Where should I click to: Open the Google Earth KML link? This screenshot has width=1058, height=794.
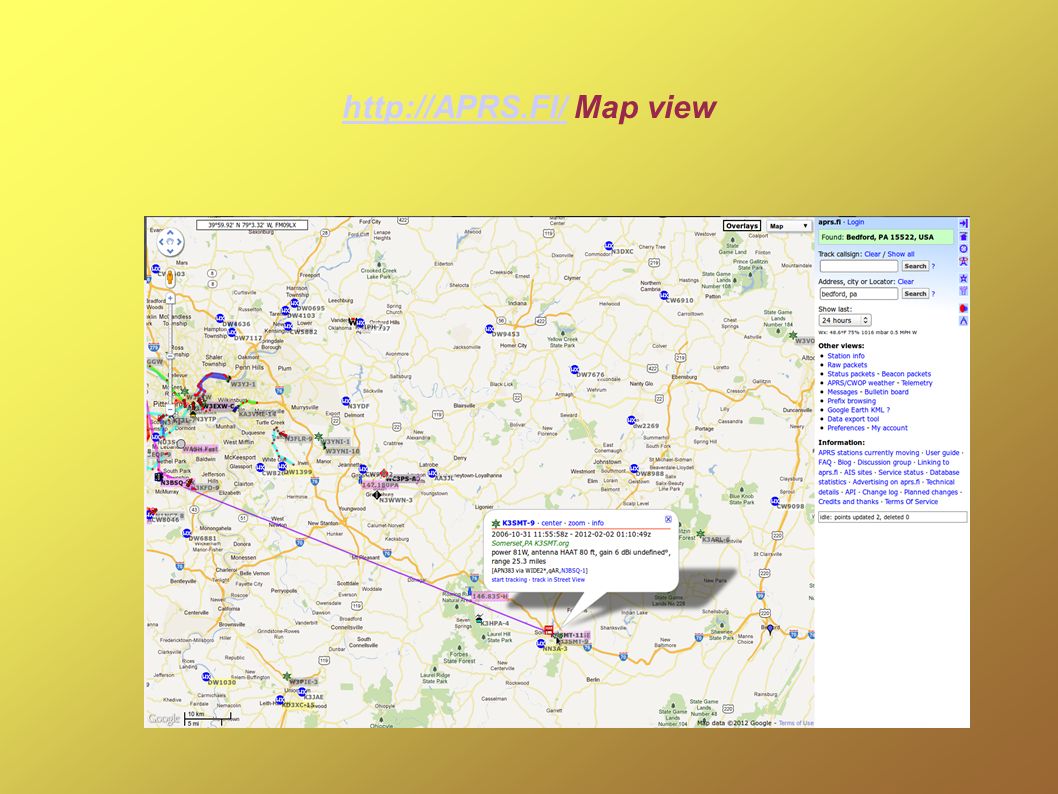tap(856, 409)
